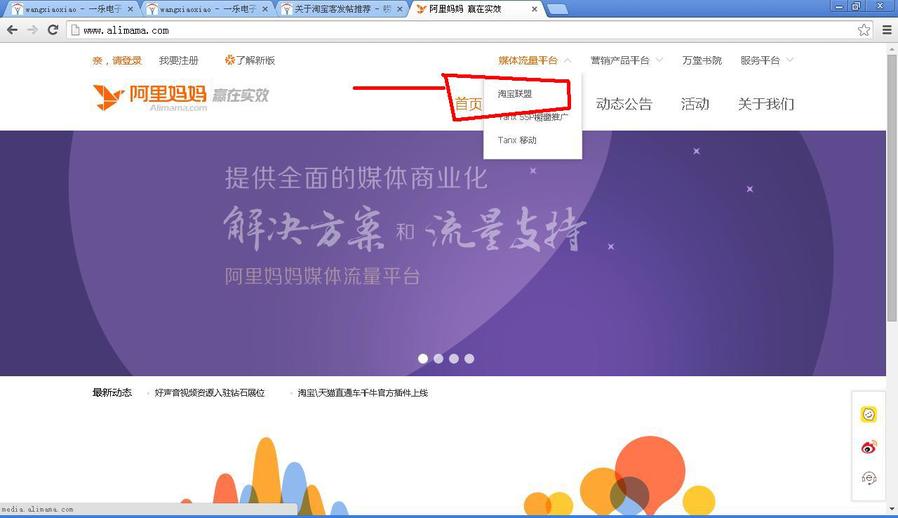Close the 阿里妈妈 赢在实效 tab
898x518 pixels.
click(534, 9)
